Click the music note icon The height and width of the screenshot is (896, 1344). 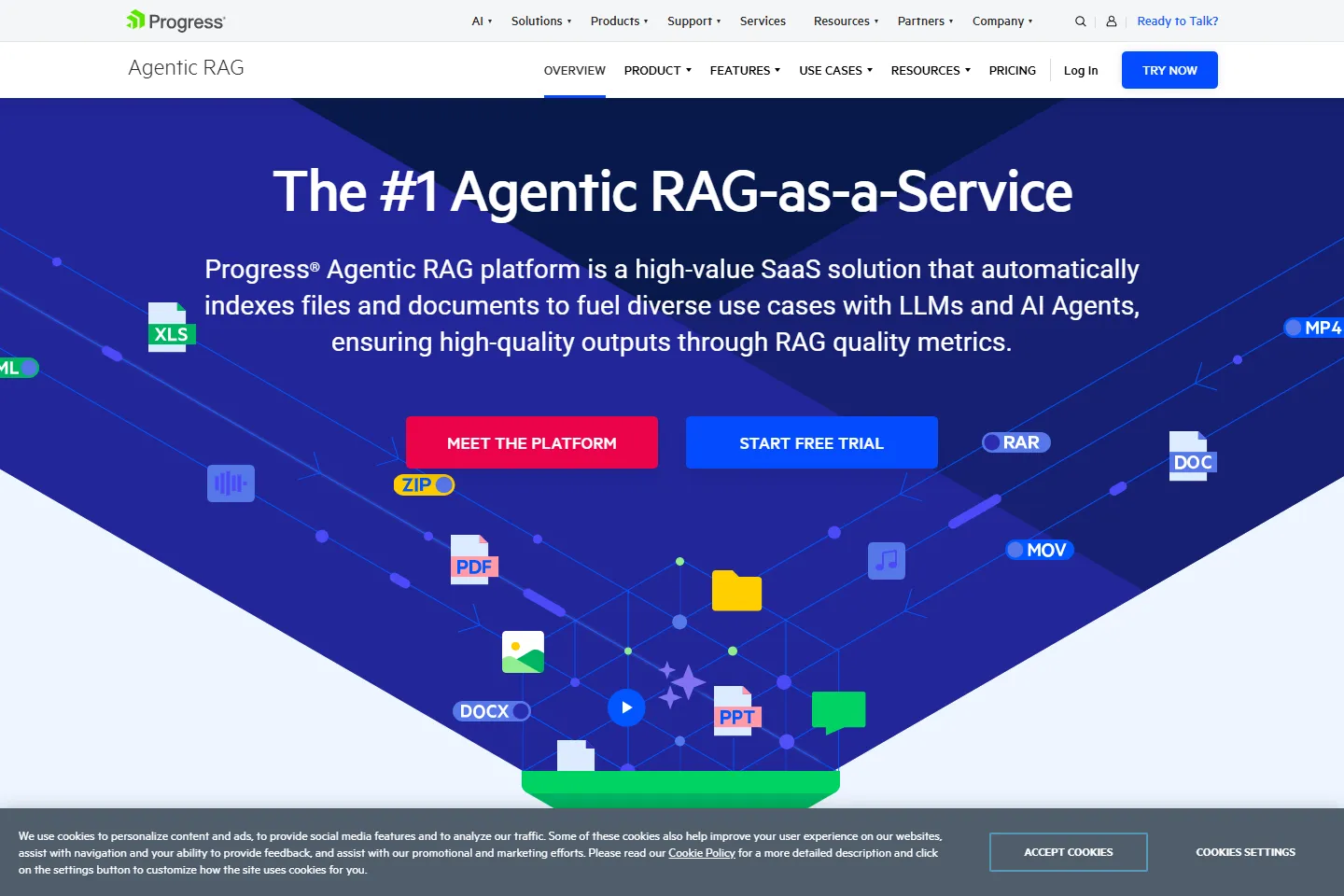887,561
